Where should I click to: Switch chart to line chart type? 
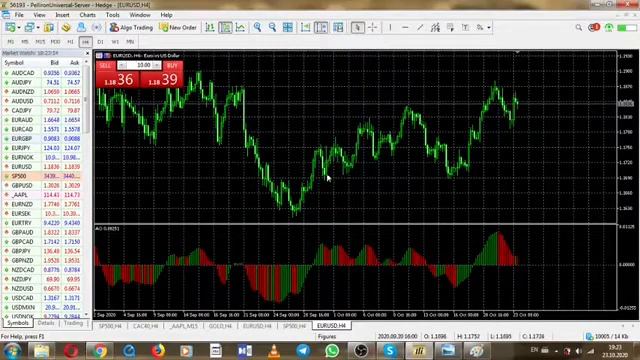[241, 27]
